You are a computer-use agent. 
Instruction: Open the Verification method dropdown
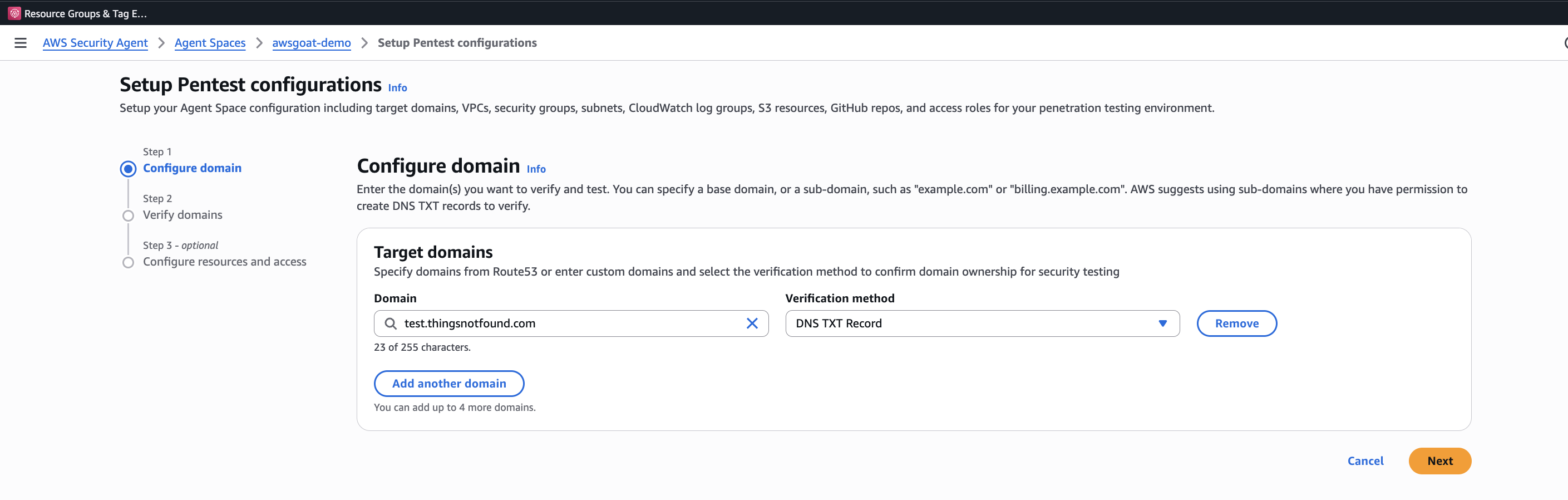[982, 323]
